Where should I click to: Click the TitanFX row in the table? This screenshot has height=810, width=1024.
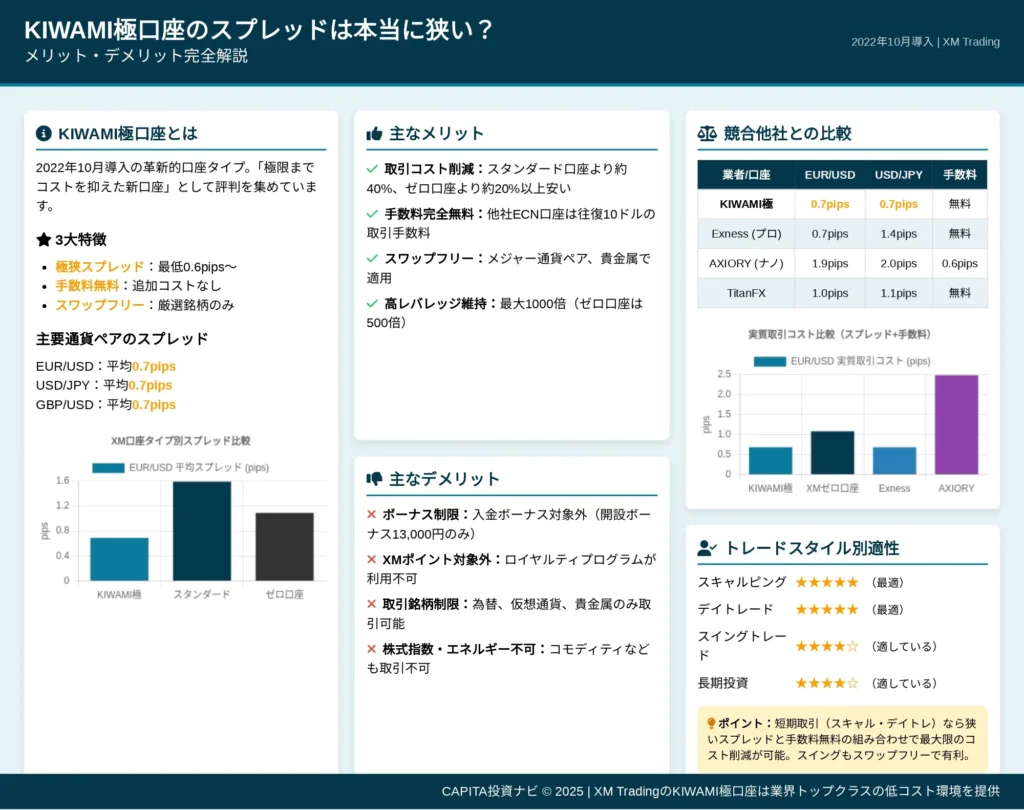(x=842, y=293)
